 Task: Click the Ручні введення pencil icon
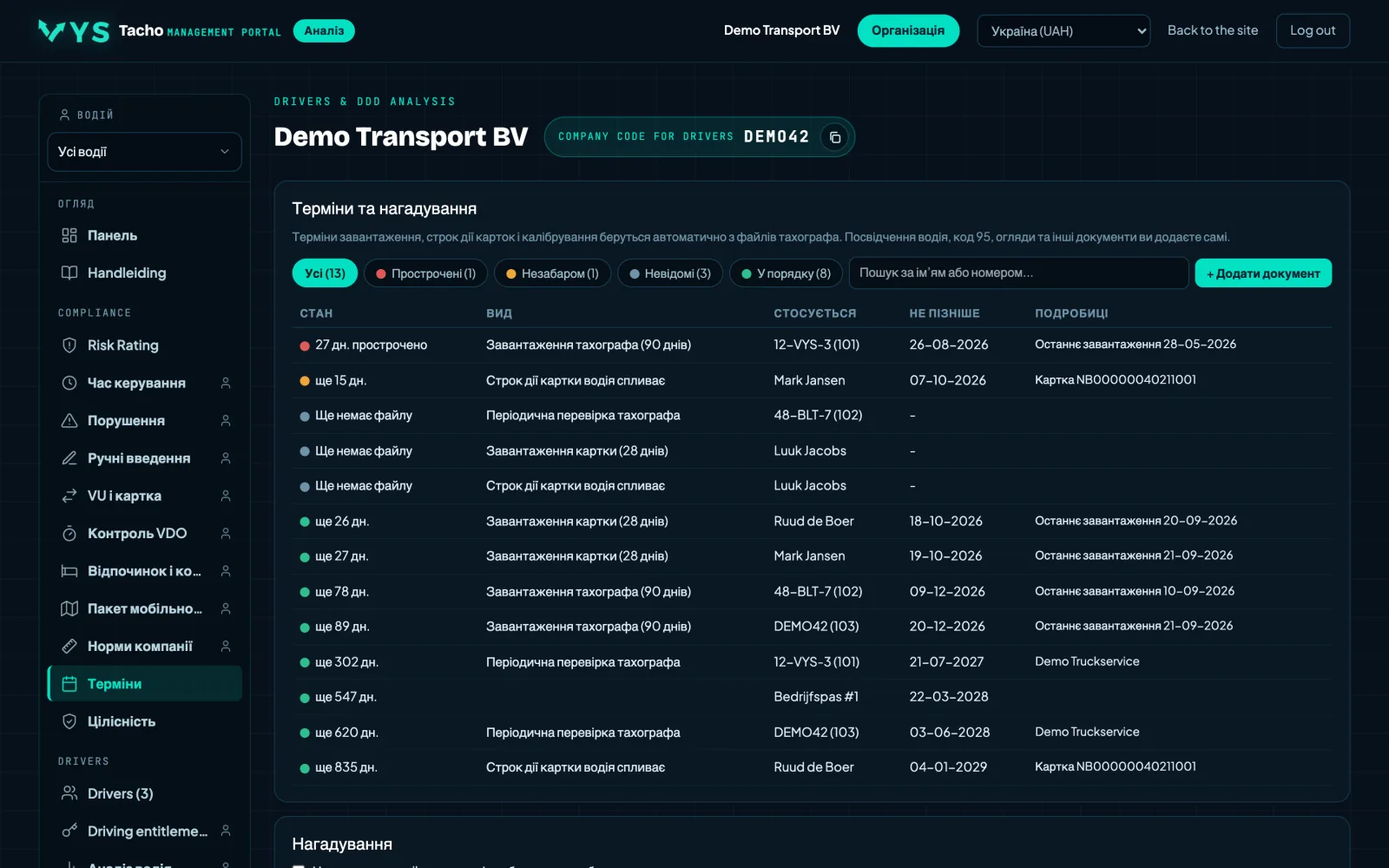(x=69, y=458)
